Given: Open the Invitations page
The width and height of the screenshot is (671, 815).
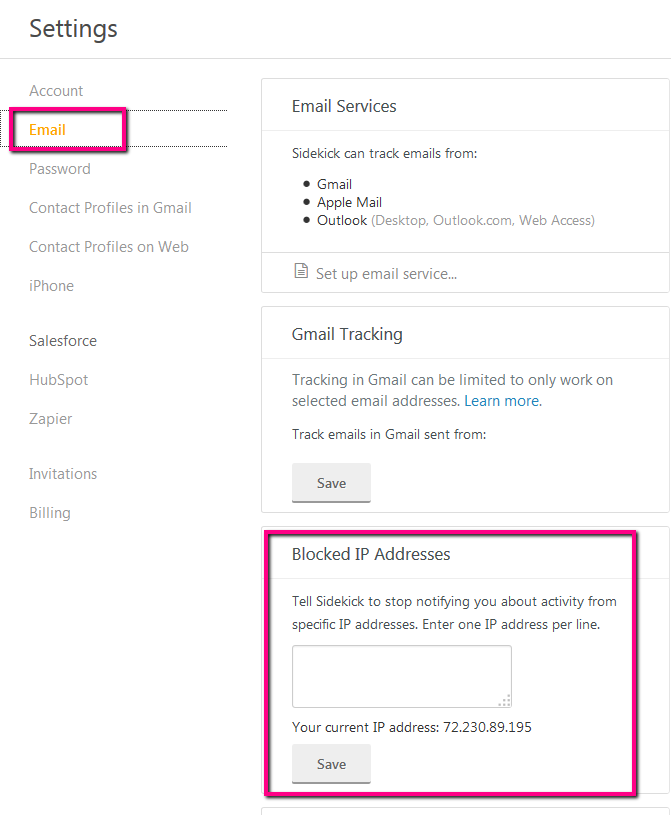Looking at the screenshot, I should [63, 474].
